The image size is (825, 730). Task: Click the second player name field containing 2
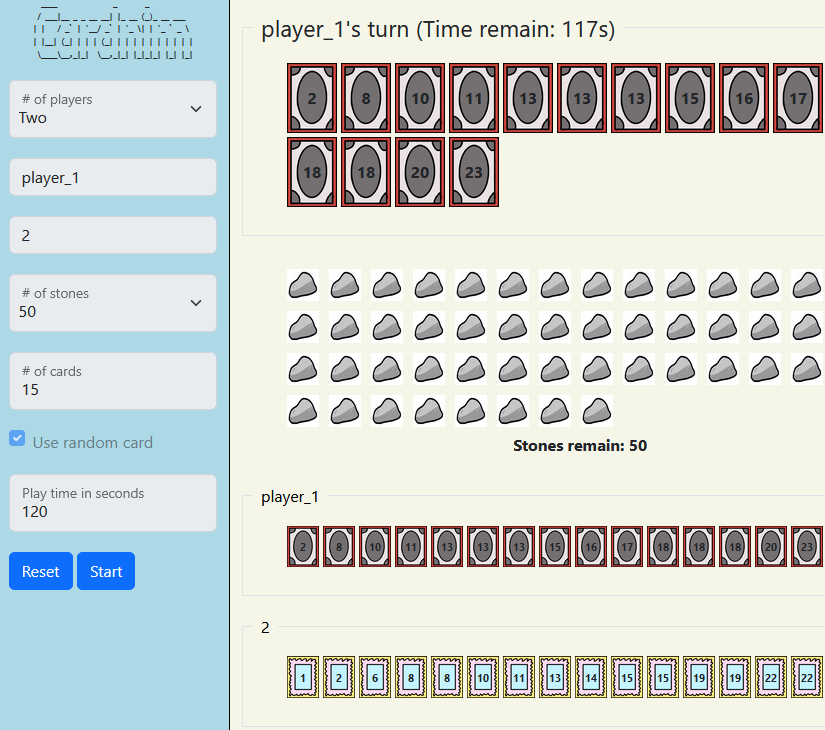[x=113, y=235]
